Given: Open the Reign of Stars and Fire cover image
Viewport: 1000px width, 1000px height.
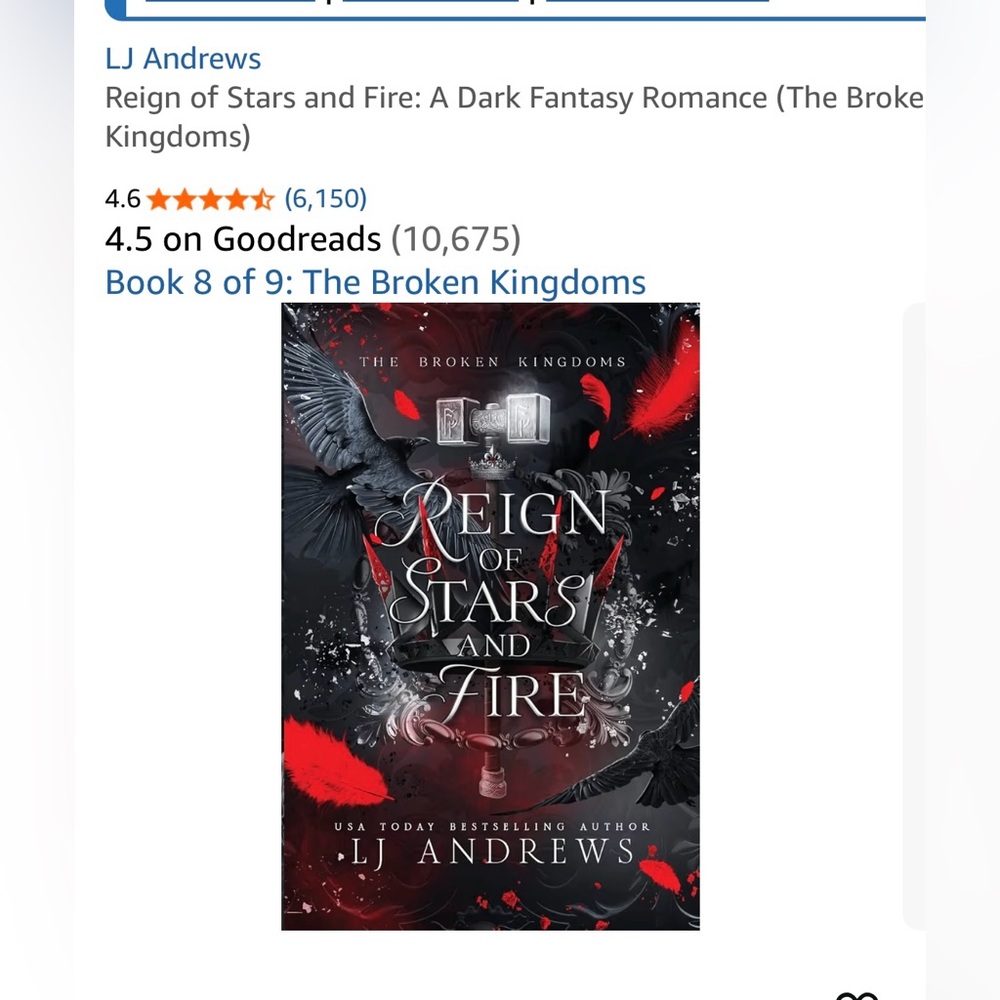Looking at the screenshot, I should point(490,616).
